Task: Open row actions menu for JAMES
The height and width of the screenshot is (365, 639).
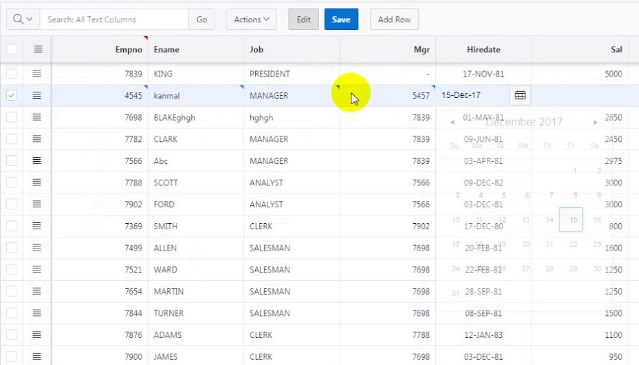Action: click(37, 356)
